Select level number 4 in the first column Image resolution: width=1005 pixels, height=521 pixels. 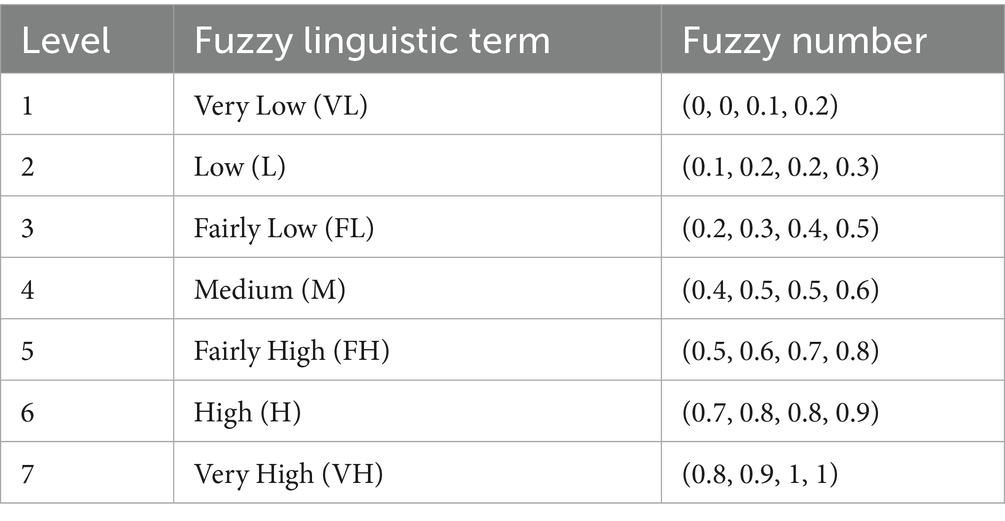[x=28, y=289]
